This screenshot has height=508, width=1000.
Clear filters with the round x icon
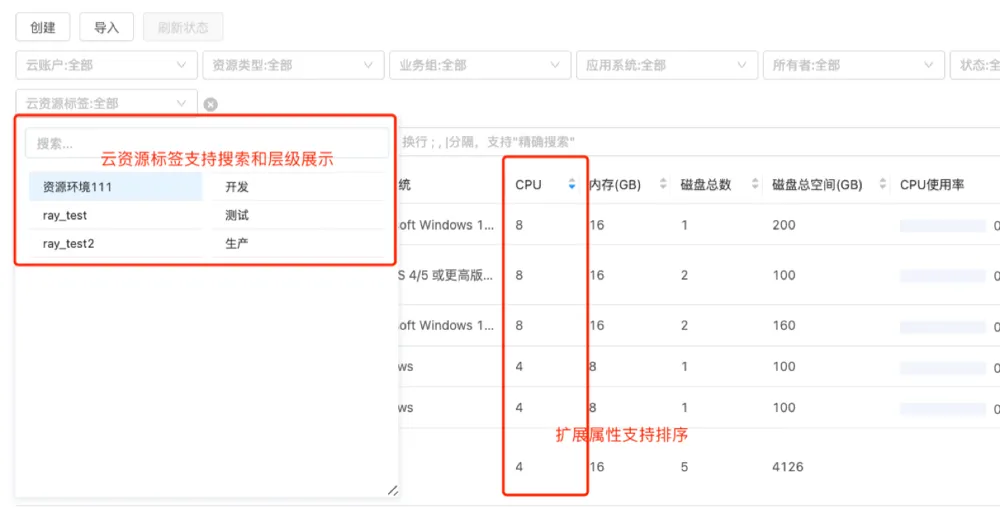[210, 105]
